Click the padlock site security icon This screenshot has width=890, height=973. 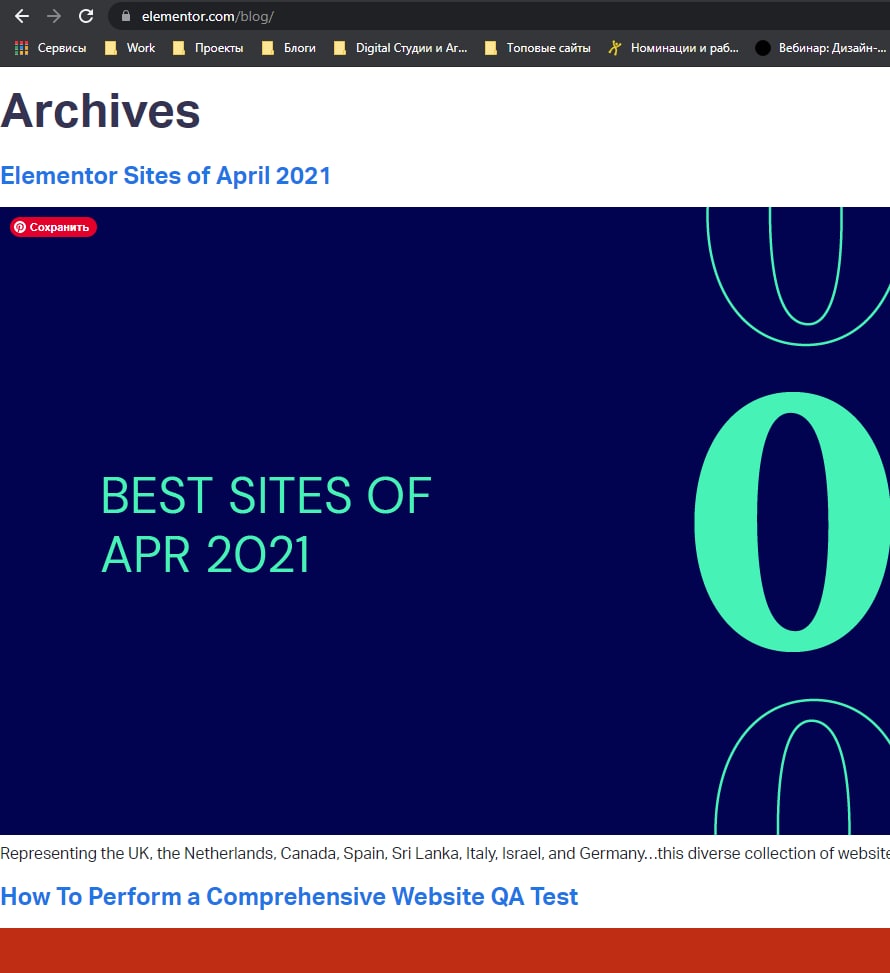126,16
